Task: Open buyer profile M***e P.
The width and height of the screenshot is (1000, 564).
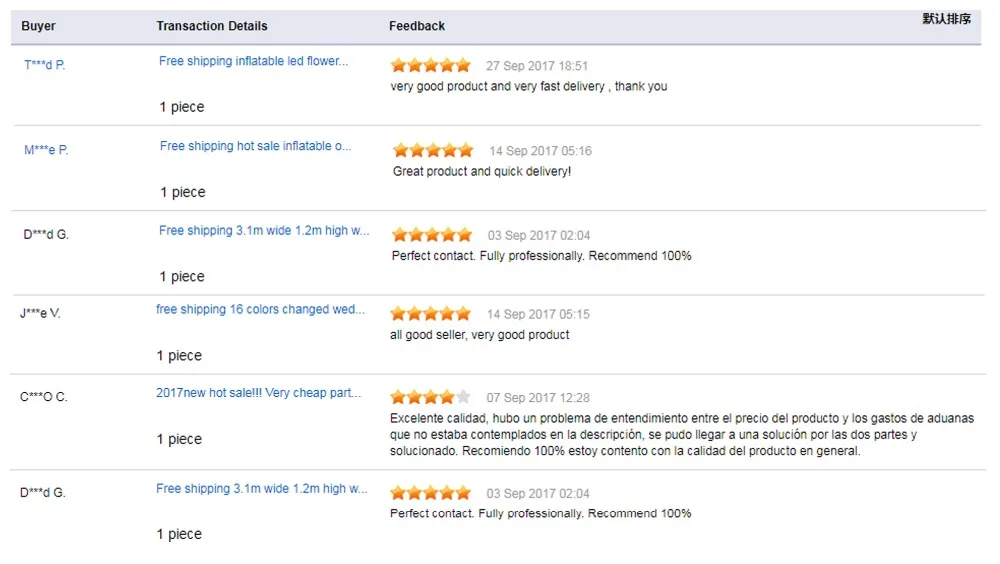Action: tap(46, 150)
